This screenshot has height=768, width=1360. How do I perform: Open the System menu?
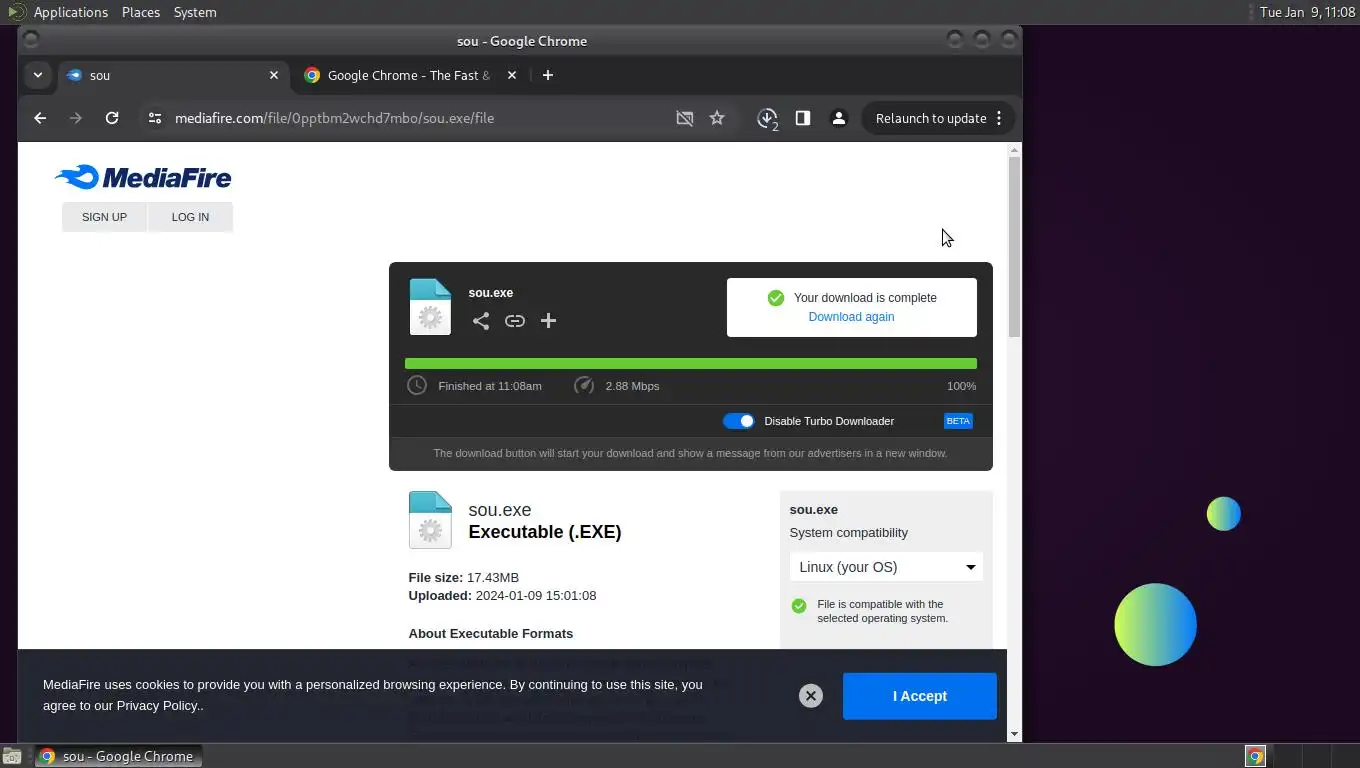(x=195, y=12)
